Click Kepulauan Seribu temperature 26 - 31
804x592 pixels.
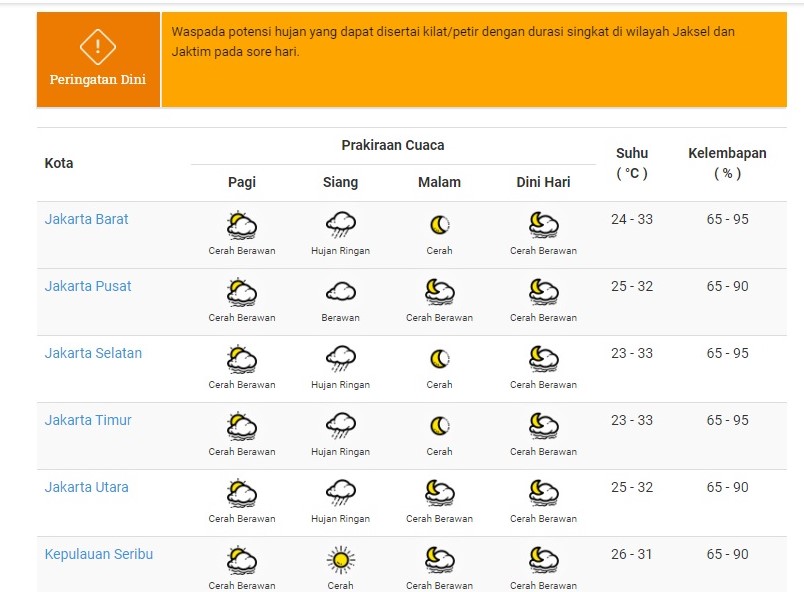pos(631,554)
